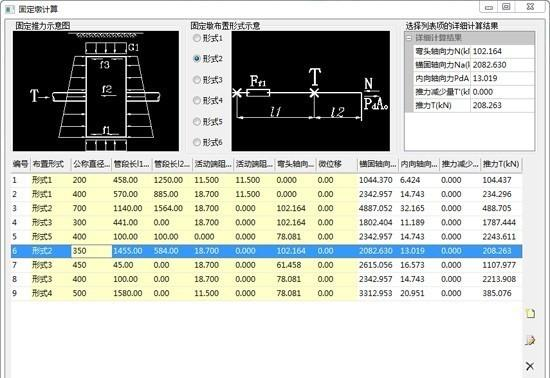
Task: Click 内向轴向力PdA value 13.019 in results panel
Action: [502, 79]
